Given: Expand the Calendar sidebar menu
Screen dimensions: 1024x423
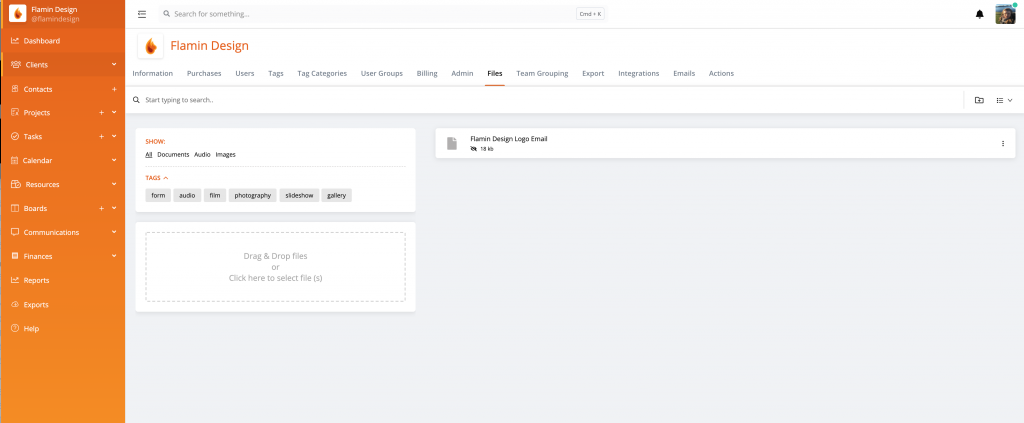Looking at the screenshot, I should [114, 160].
